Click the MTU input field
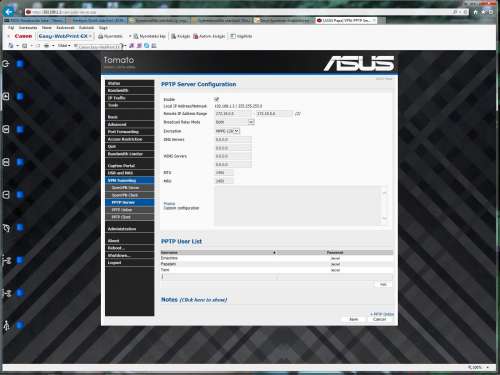This screenshot has width=500, height=375. [x=224, y=172]
